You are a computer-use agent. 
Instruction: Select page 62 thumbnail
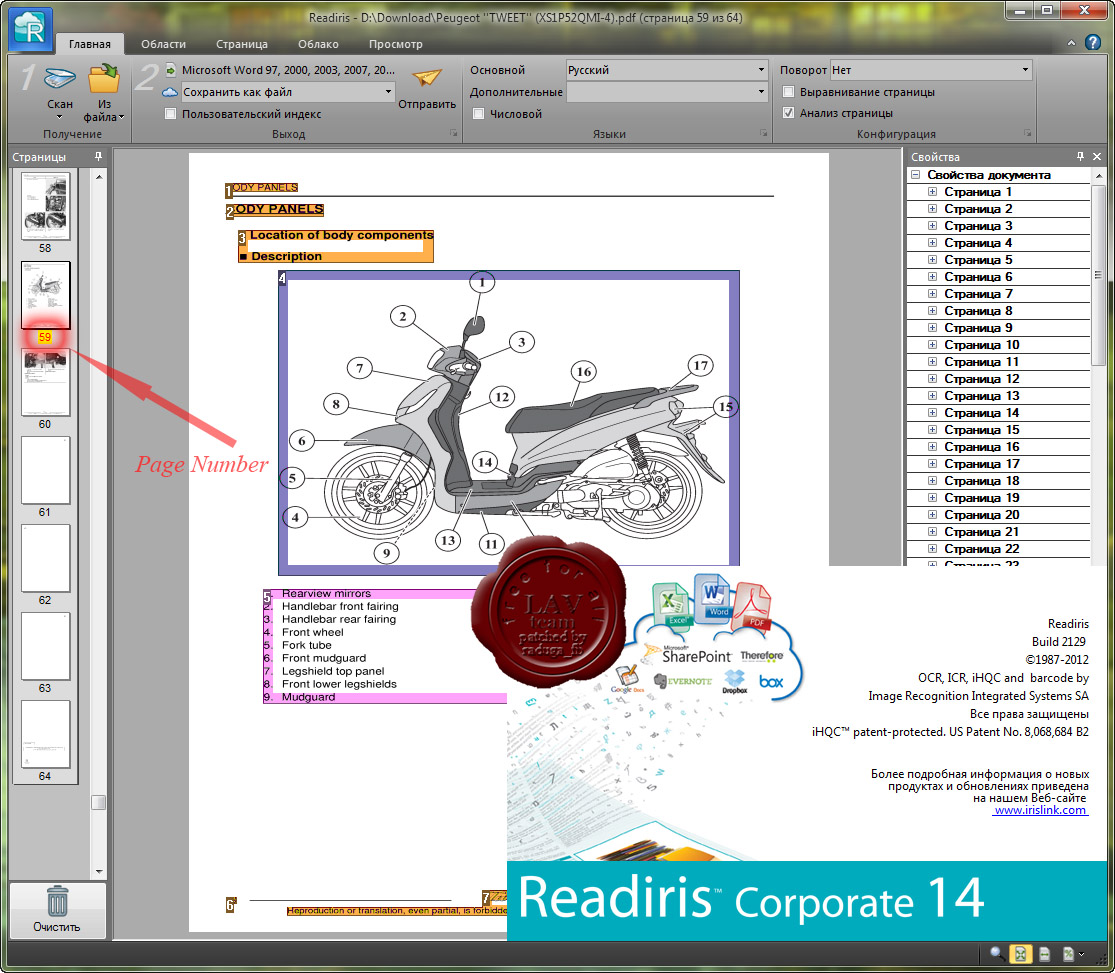pos(46,558)
